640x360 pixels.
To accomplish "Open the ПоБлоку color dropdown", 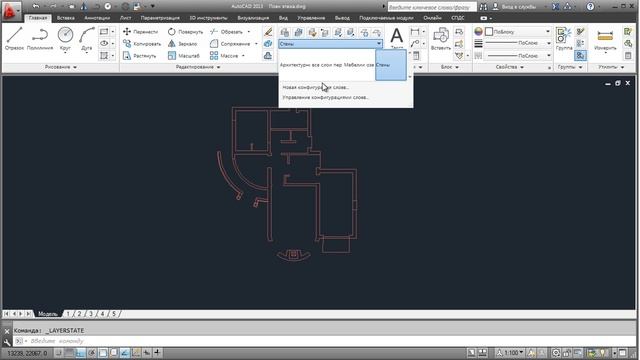I will (548, 31).
